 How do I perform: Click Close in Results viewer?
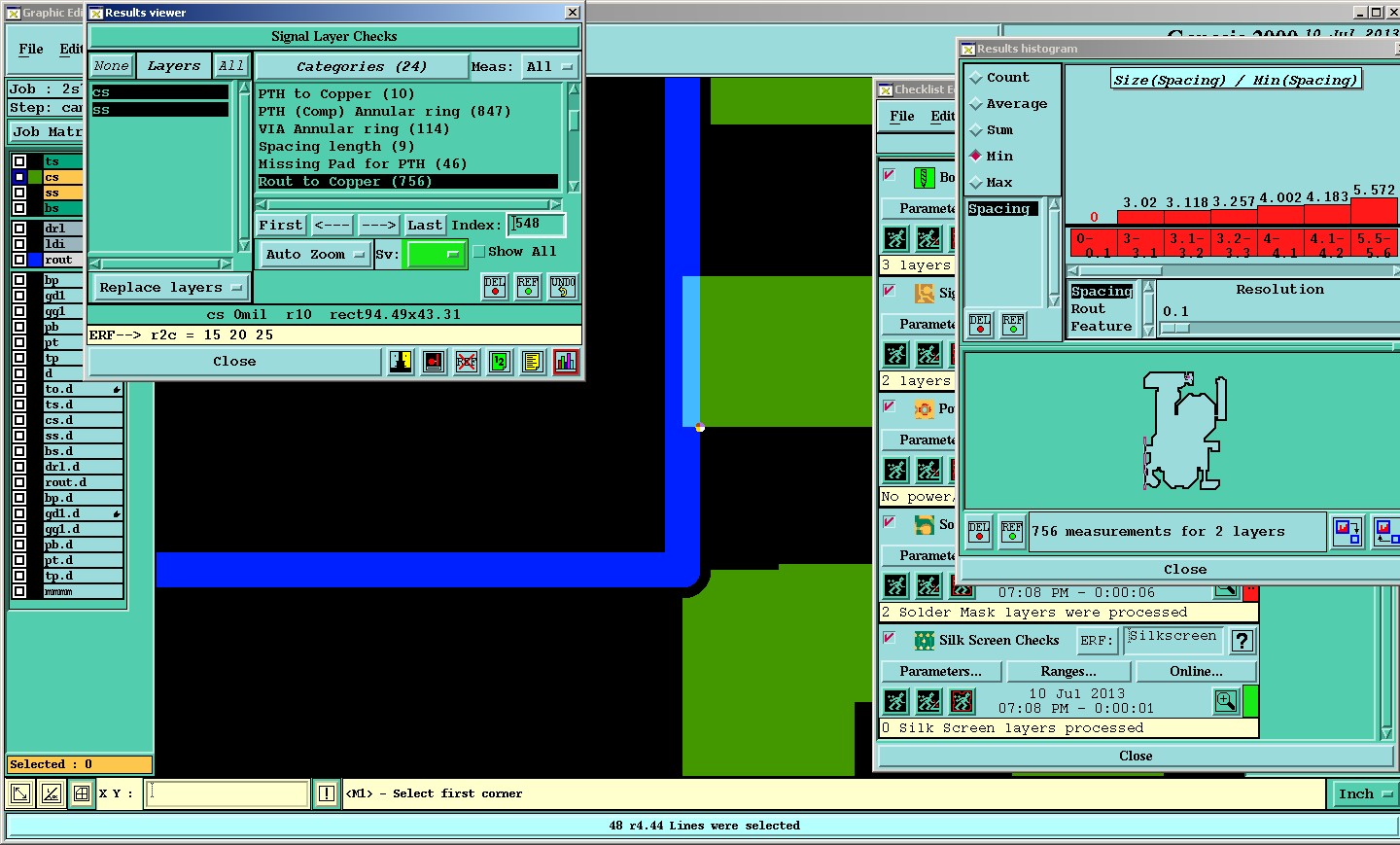234,362
